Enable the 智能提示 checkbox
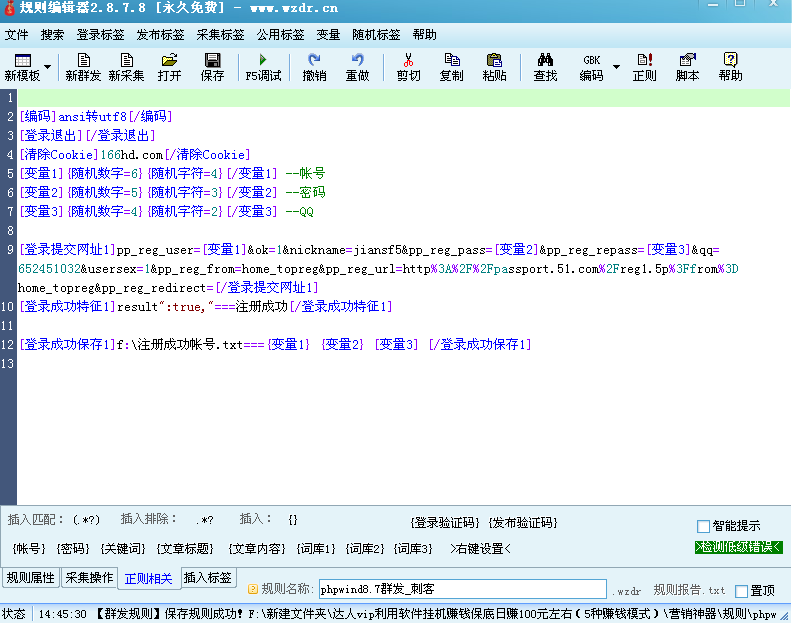 703,526
